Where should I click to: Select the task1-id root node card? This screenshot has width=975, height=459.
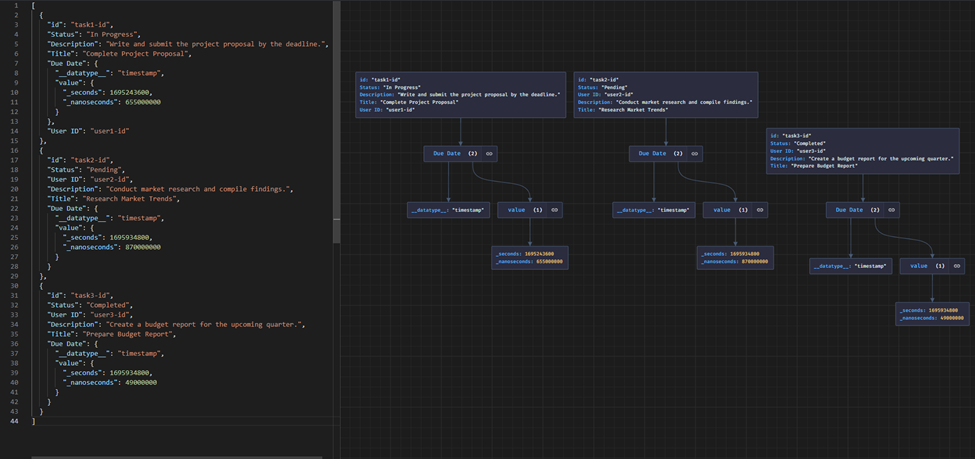point(460,94)
